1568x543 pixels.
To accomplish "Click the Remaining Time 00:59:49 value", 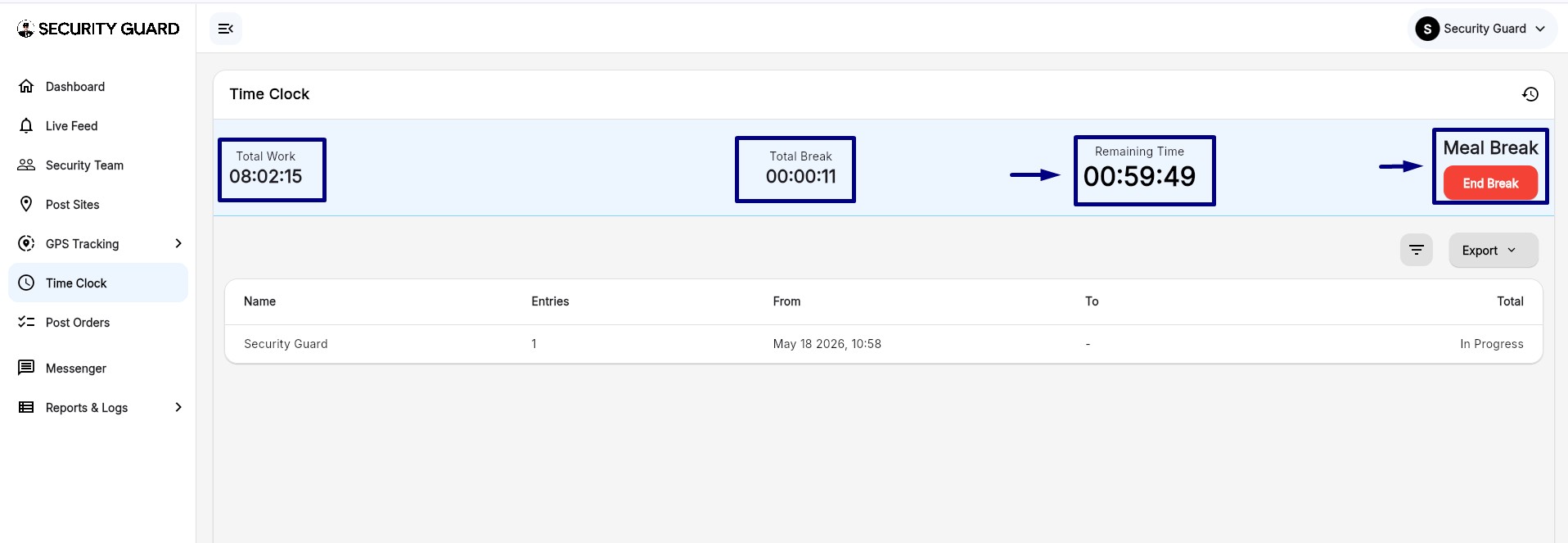I will coord(1139,176).
